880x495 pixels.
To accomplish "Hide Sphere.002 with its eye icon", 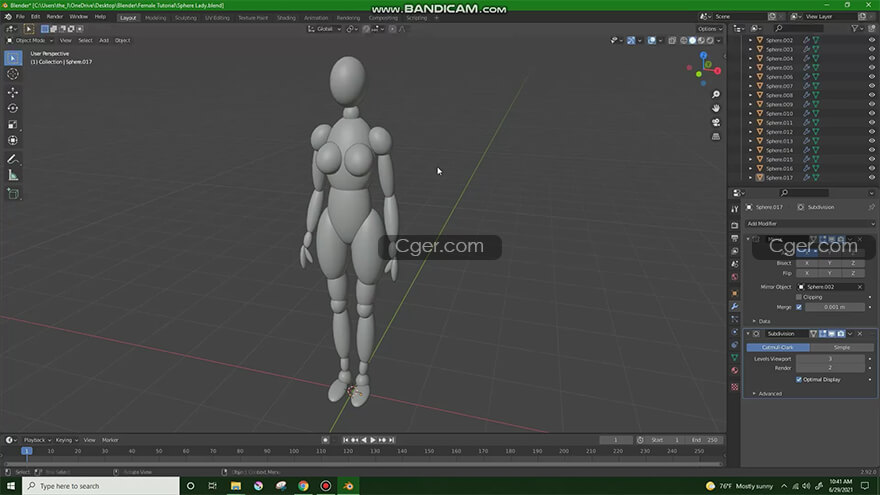I will pos(872,40).
